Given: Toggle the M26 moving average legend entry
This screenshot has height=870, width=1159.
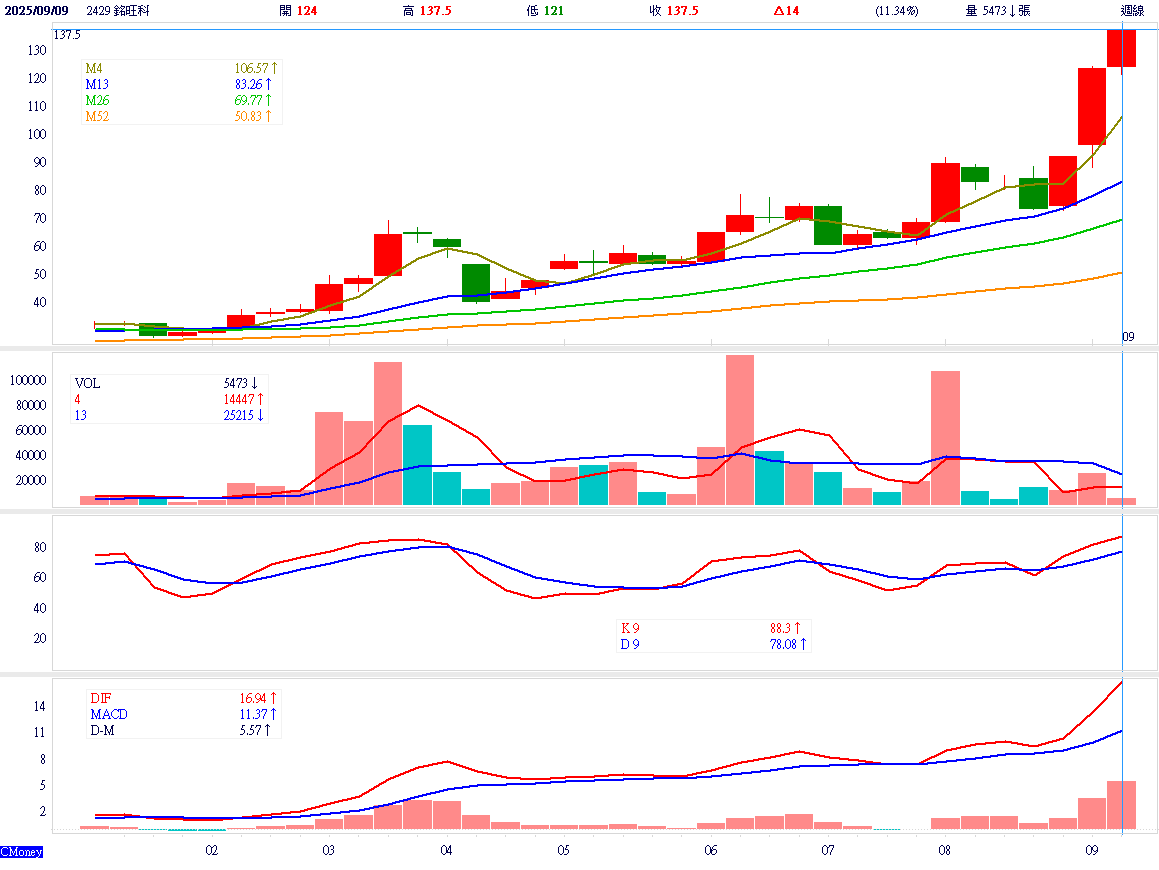Looking at the screenshot, I should [x=98, y=101].
